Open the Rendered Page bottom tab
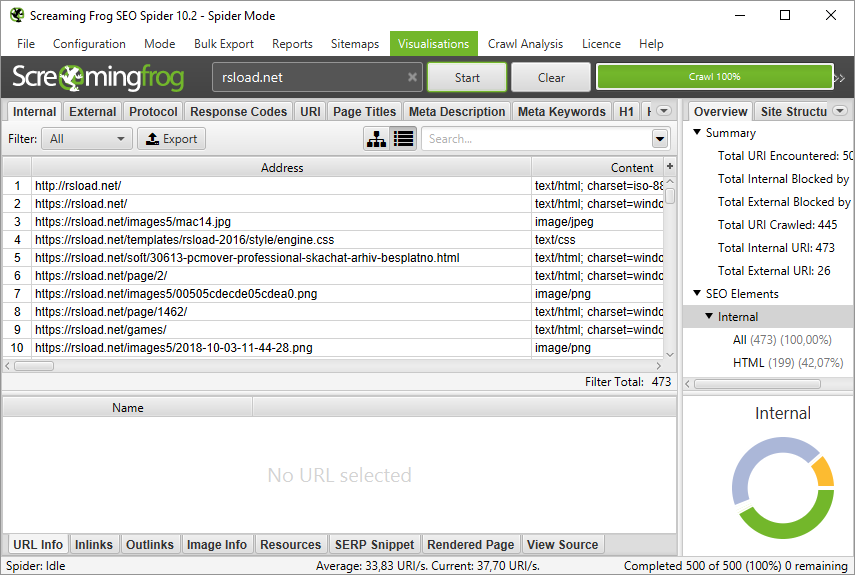Viewport: 855px width, 575px height. 471,544
